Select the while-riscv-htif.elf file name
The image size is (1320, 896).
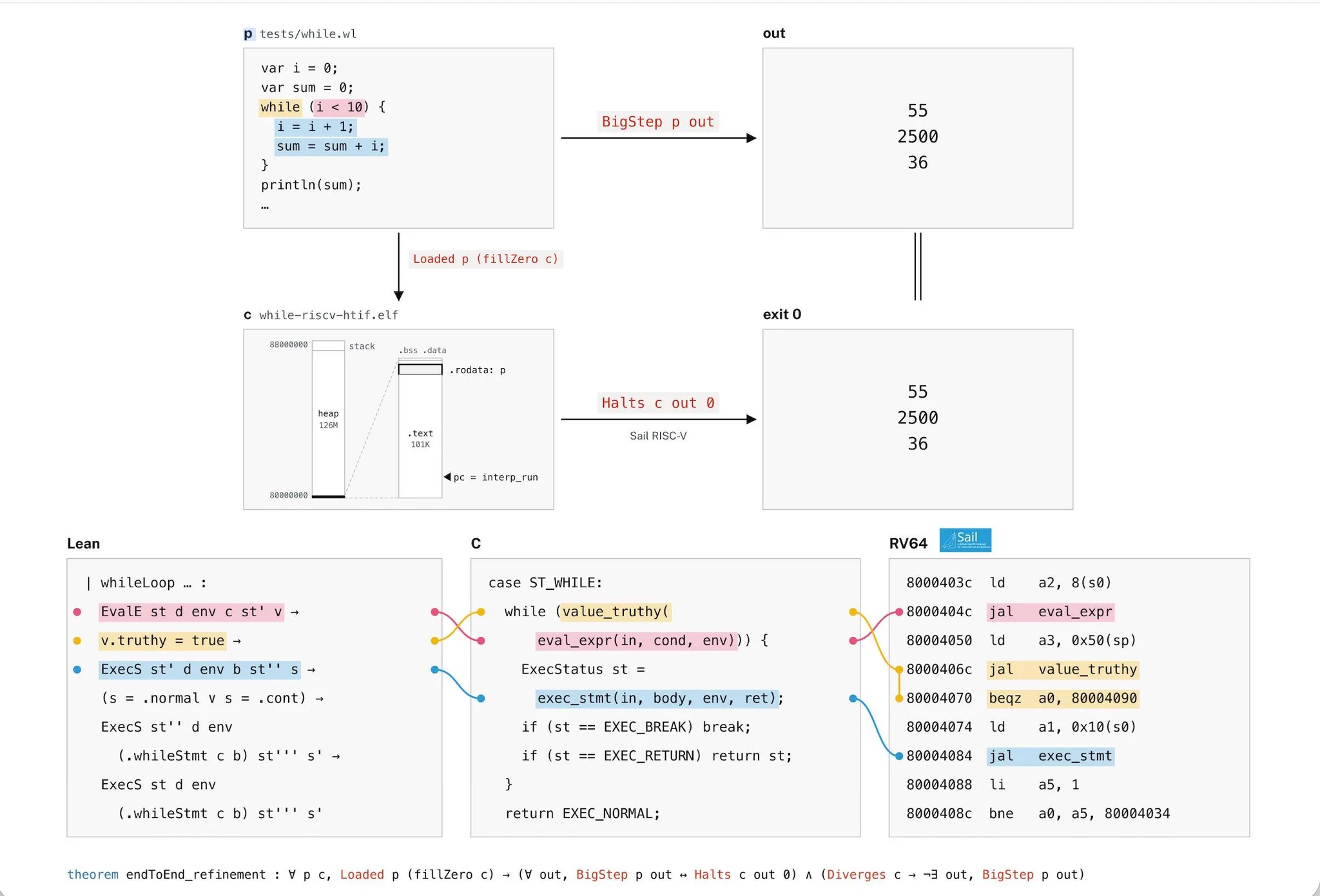(329, 315)
